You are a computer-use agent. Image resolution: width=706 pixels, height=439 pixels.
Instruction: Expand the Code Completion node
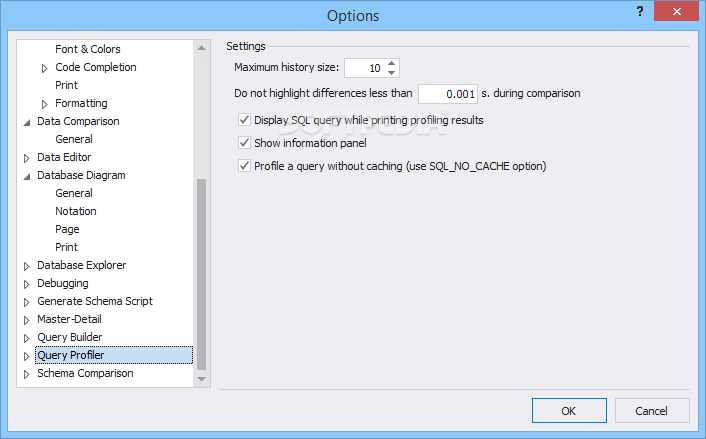click(x=44, y=68)
